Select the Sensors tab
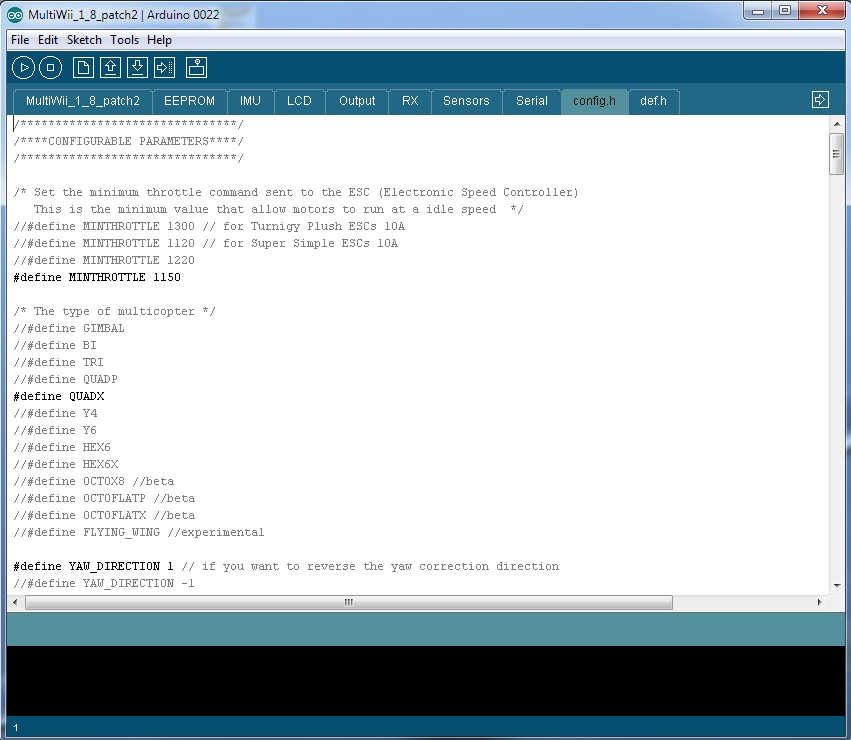Image resolution: width=851 pixels, height=740 pixels. pyautogui.click(x=466, y=101)
